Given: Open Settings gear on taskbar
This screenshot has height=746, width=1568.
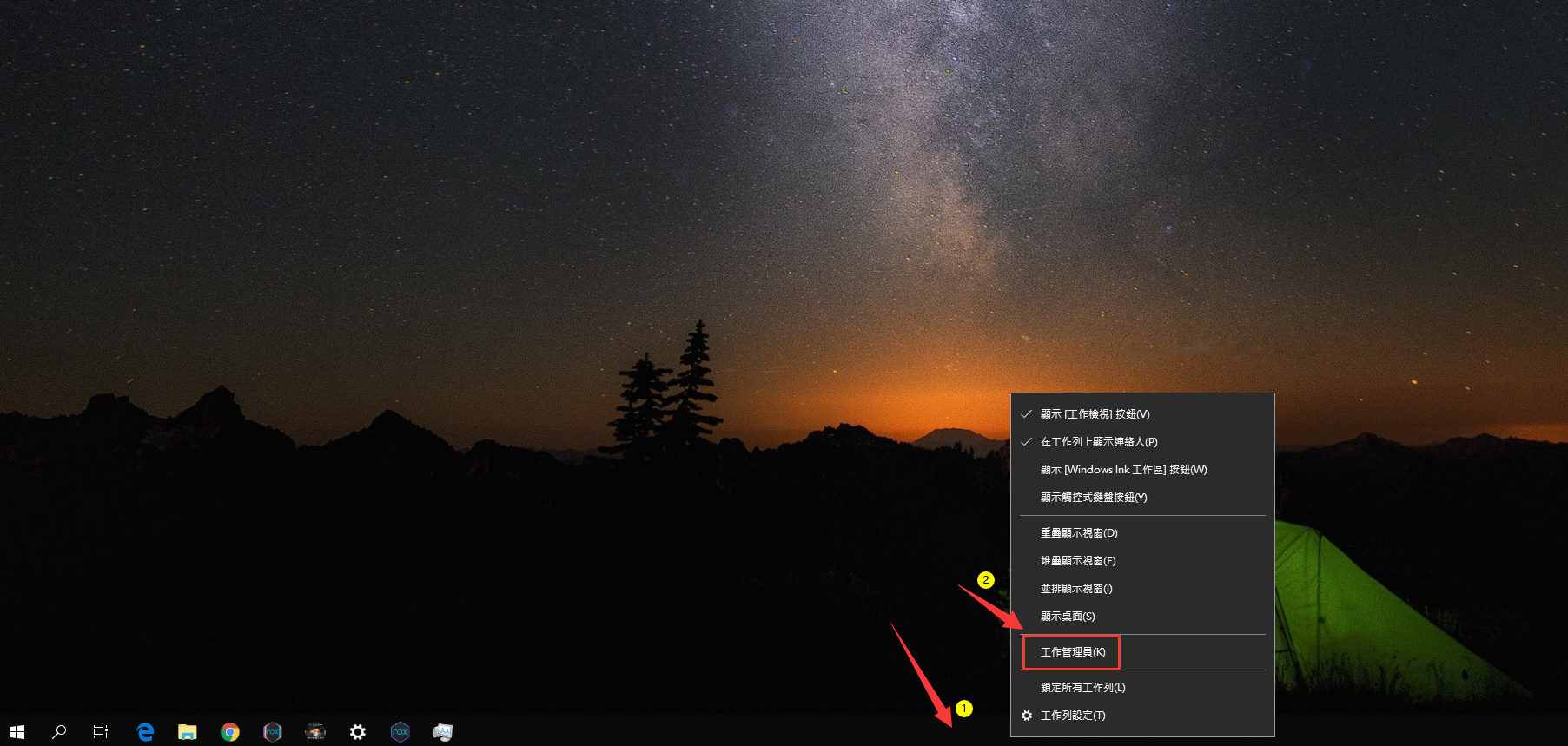Looking at the screenshot, I should [x=358, y=732].
